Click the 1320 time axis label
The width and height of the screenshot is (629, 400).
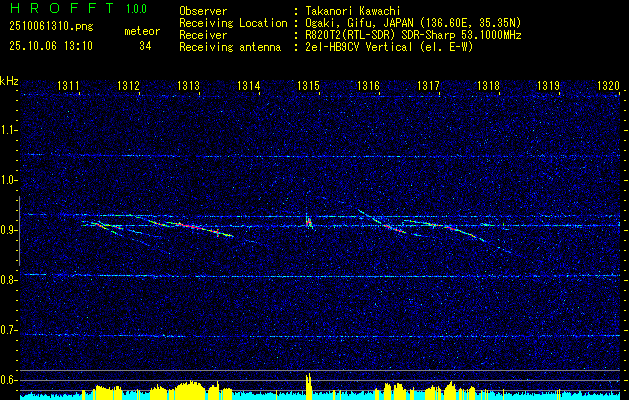(608, 85)
